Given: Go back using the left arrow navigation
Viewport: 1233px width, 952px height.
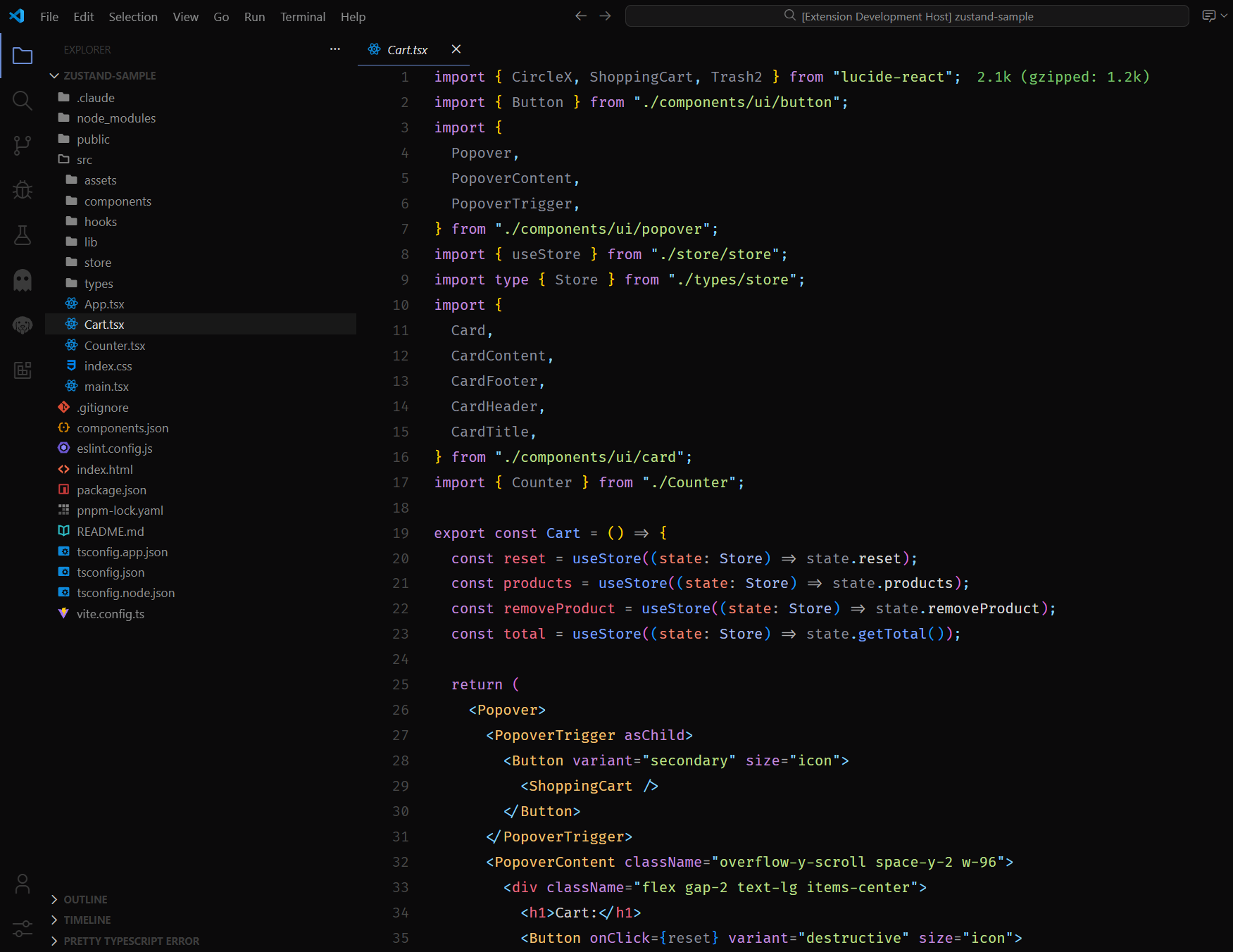Looking at the screenshot, I should 580,15.
